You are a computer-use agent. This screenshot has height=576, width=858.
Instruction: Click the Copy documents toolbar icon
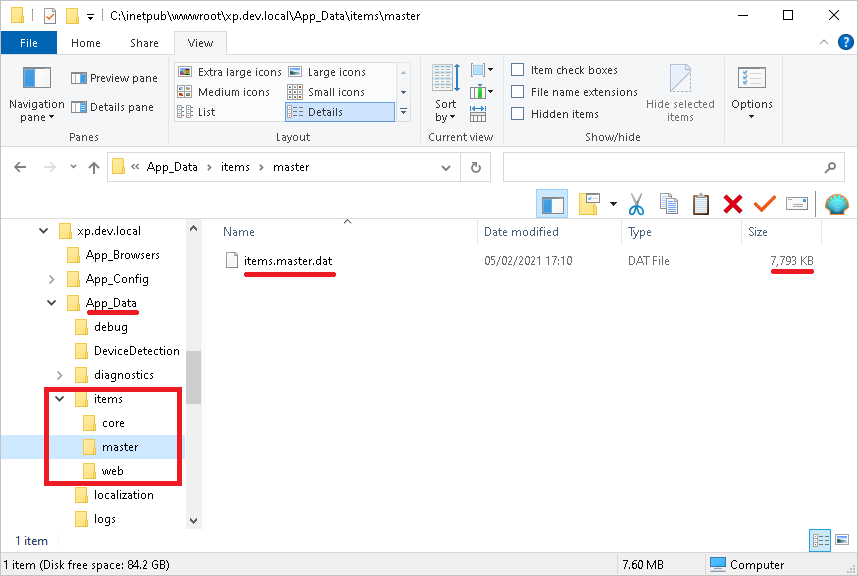[x=669, y=204]
